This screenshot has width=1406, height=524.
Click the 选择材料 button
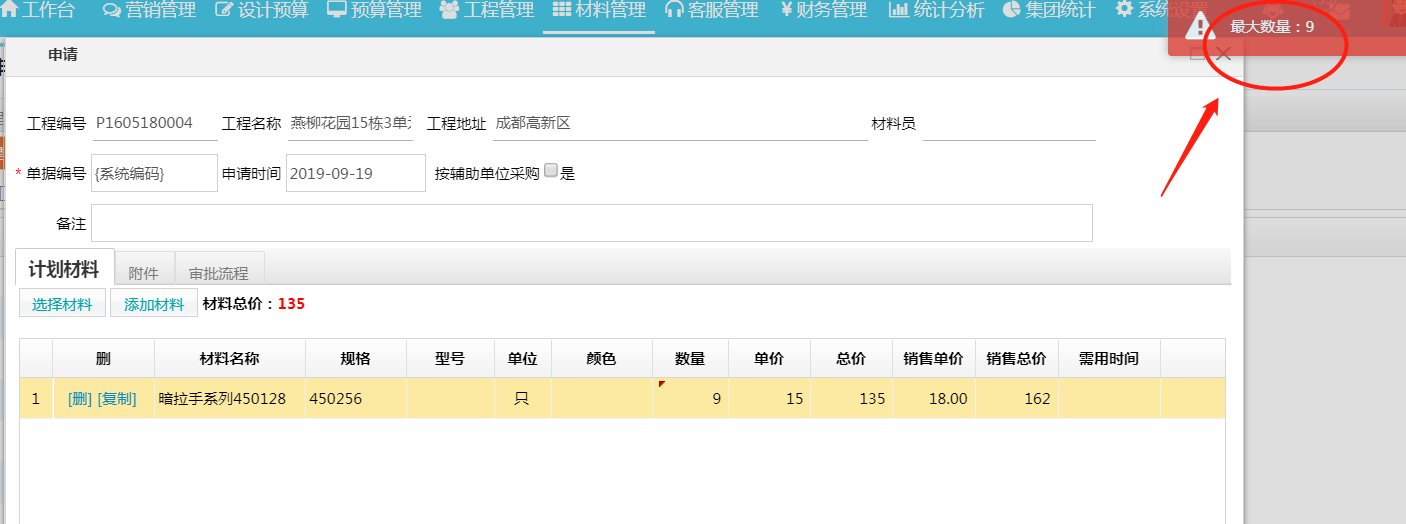point(62,305)
